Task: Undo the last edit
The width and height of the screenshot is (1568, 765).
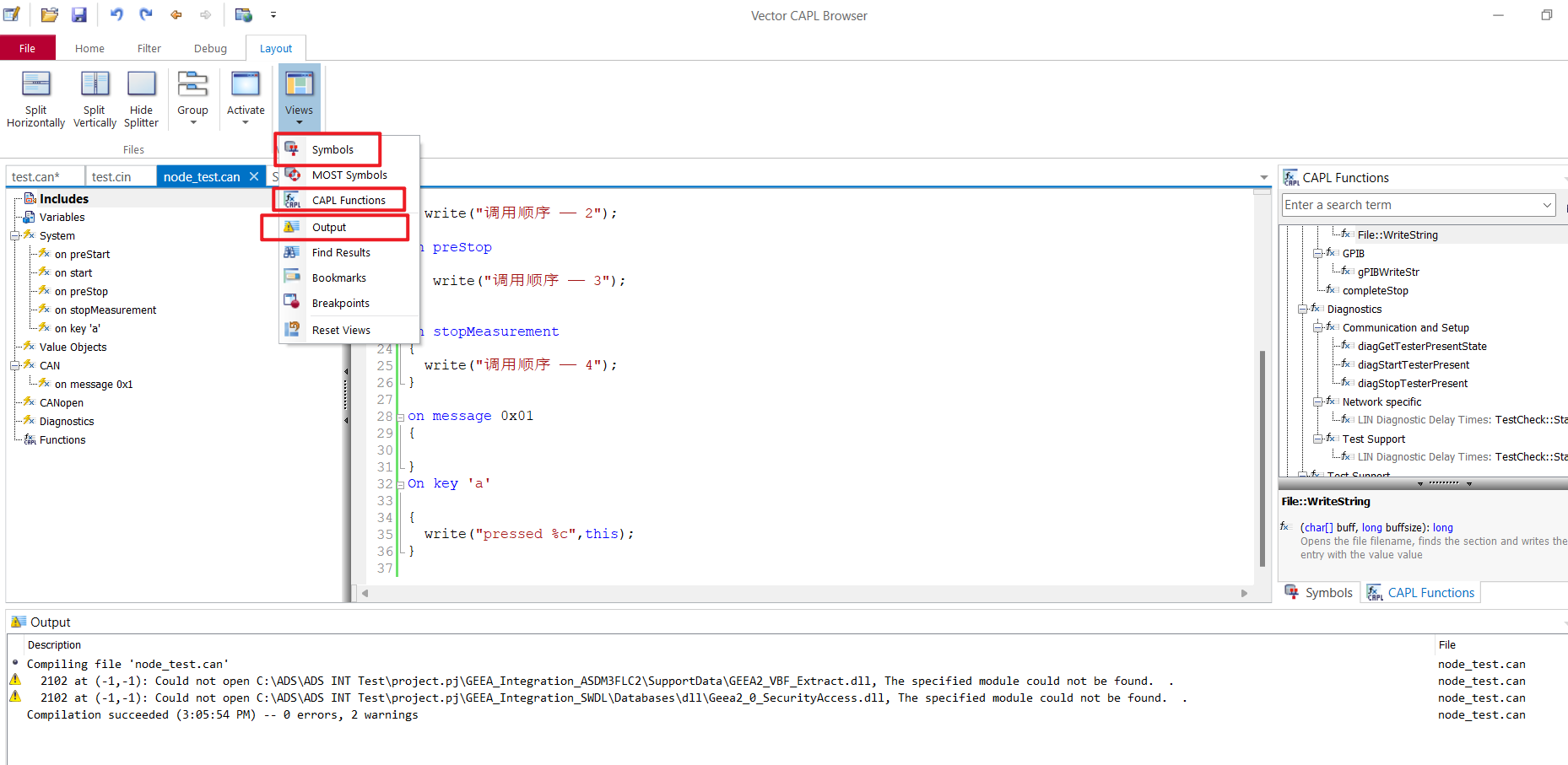Action: [116, 14]
